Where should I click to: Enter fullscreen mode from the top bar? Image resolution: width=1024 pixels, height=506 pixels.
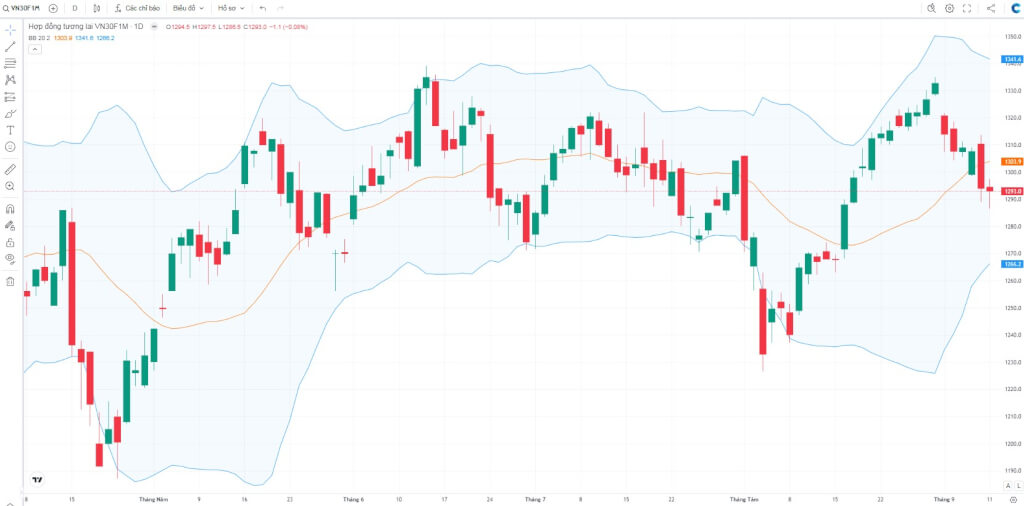pyautogui.click(x=967, y=8)
